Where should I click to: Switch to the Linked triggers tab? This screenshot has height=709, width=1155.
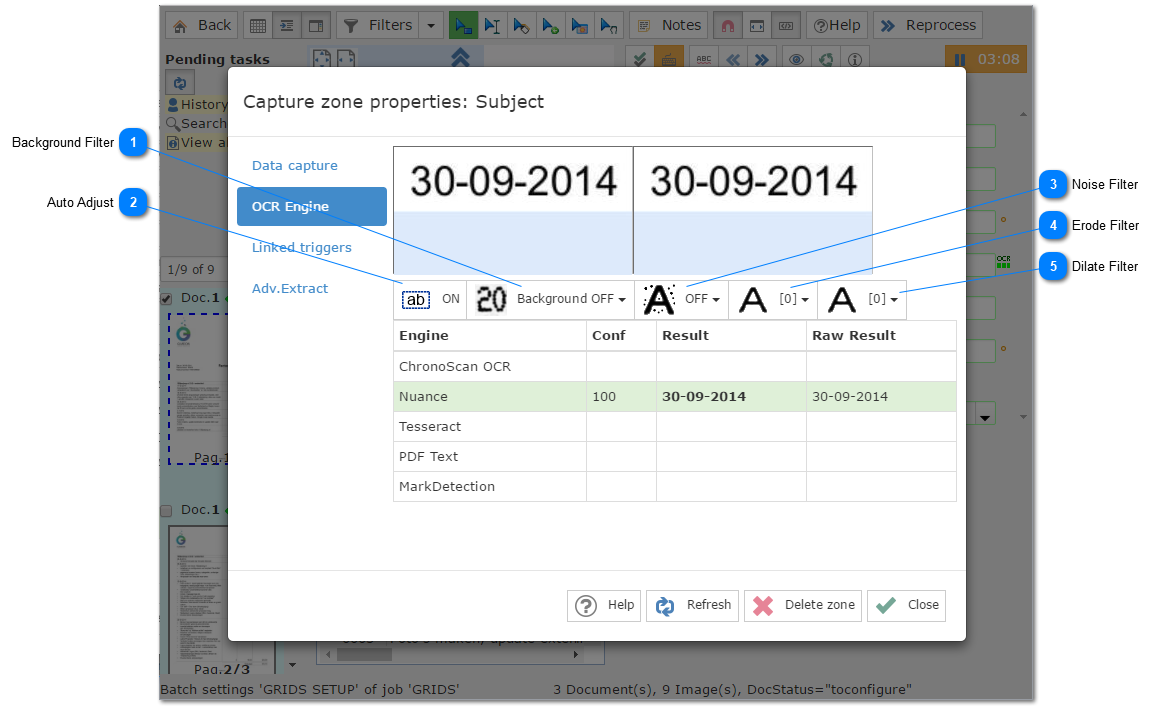point(301,247)
